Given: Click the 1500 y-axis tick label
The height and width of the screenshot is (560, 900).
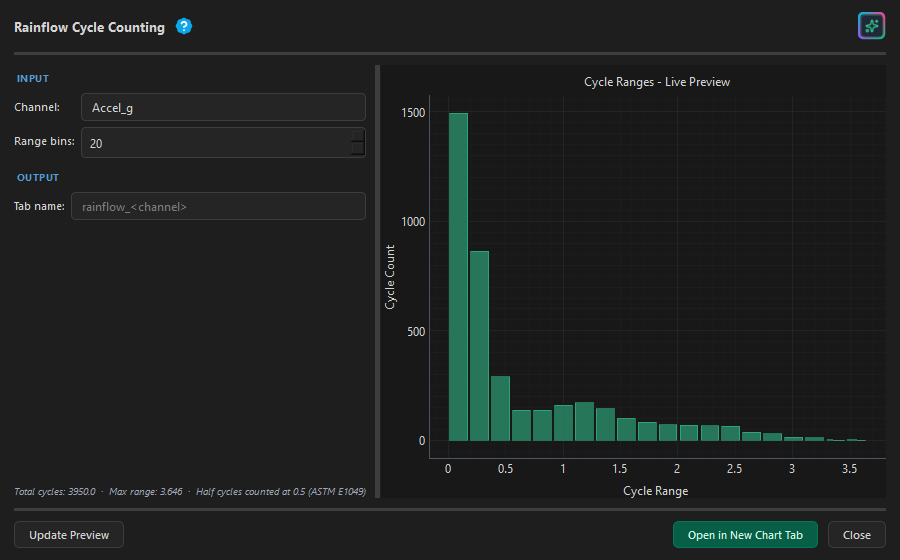Looking at the screenshot, I should pyautogui.click(x=413, y=113).
